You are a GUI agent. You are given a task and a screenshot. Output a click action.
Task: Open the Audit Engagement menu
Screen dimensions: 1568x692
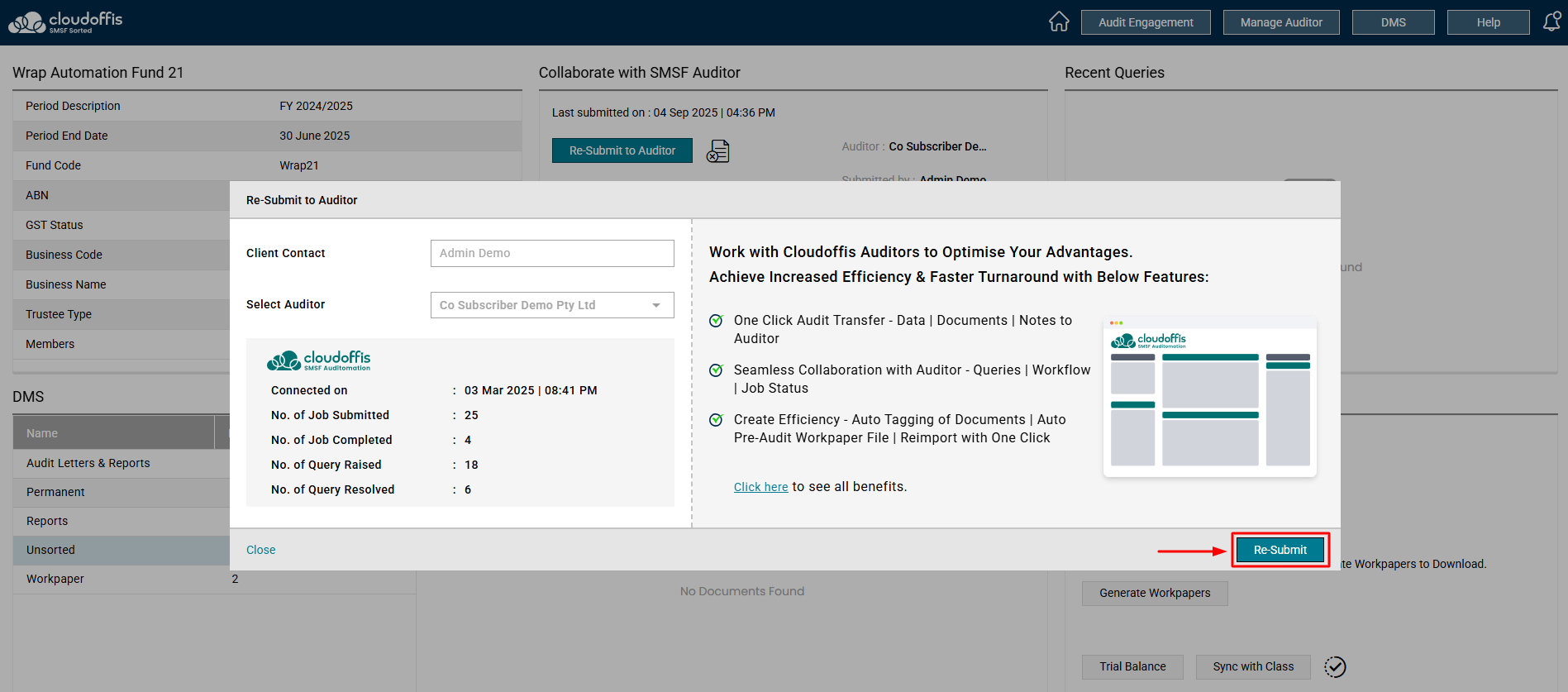point(1146,22)
